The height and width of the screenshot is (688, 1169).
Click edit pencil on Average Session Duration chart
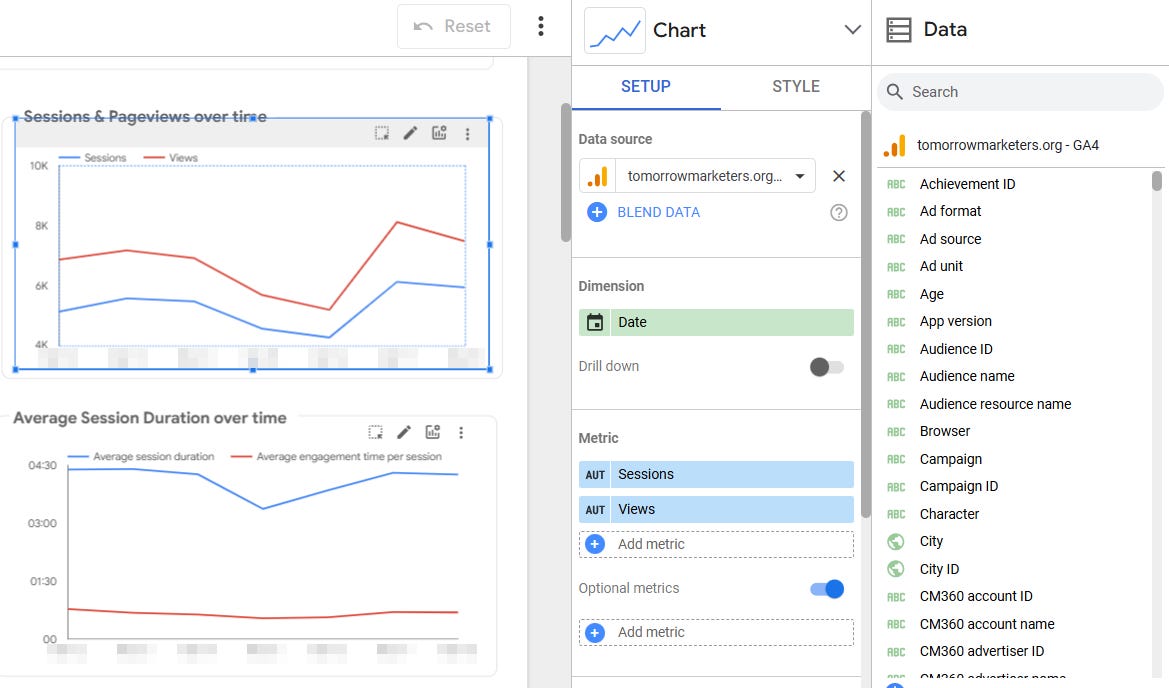coord(403,432)
